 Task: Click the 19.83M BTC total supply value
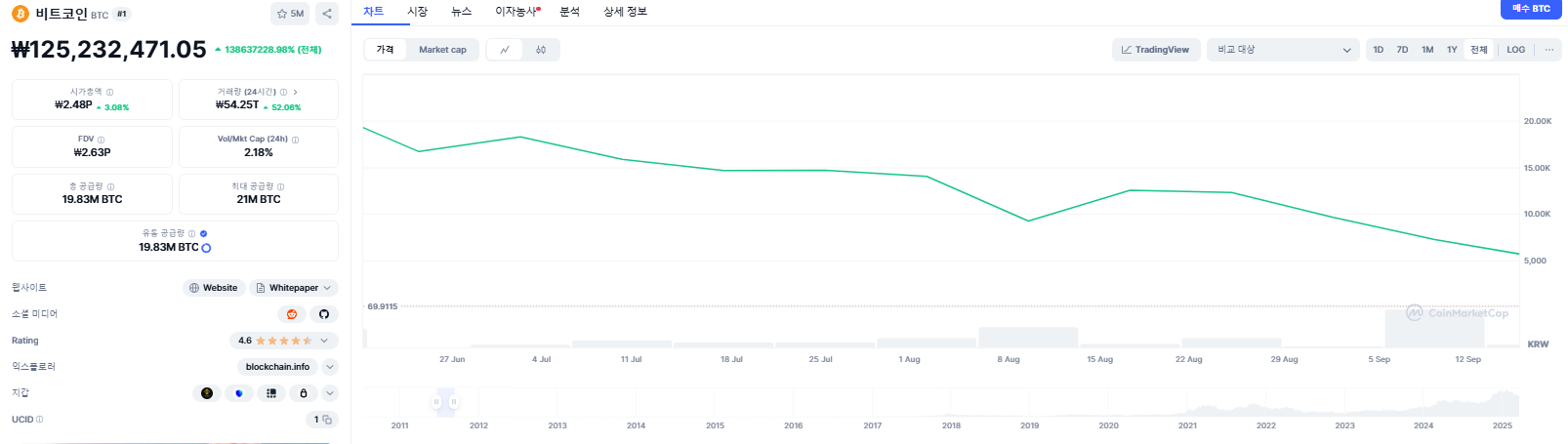coord(92,199)
